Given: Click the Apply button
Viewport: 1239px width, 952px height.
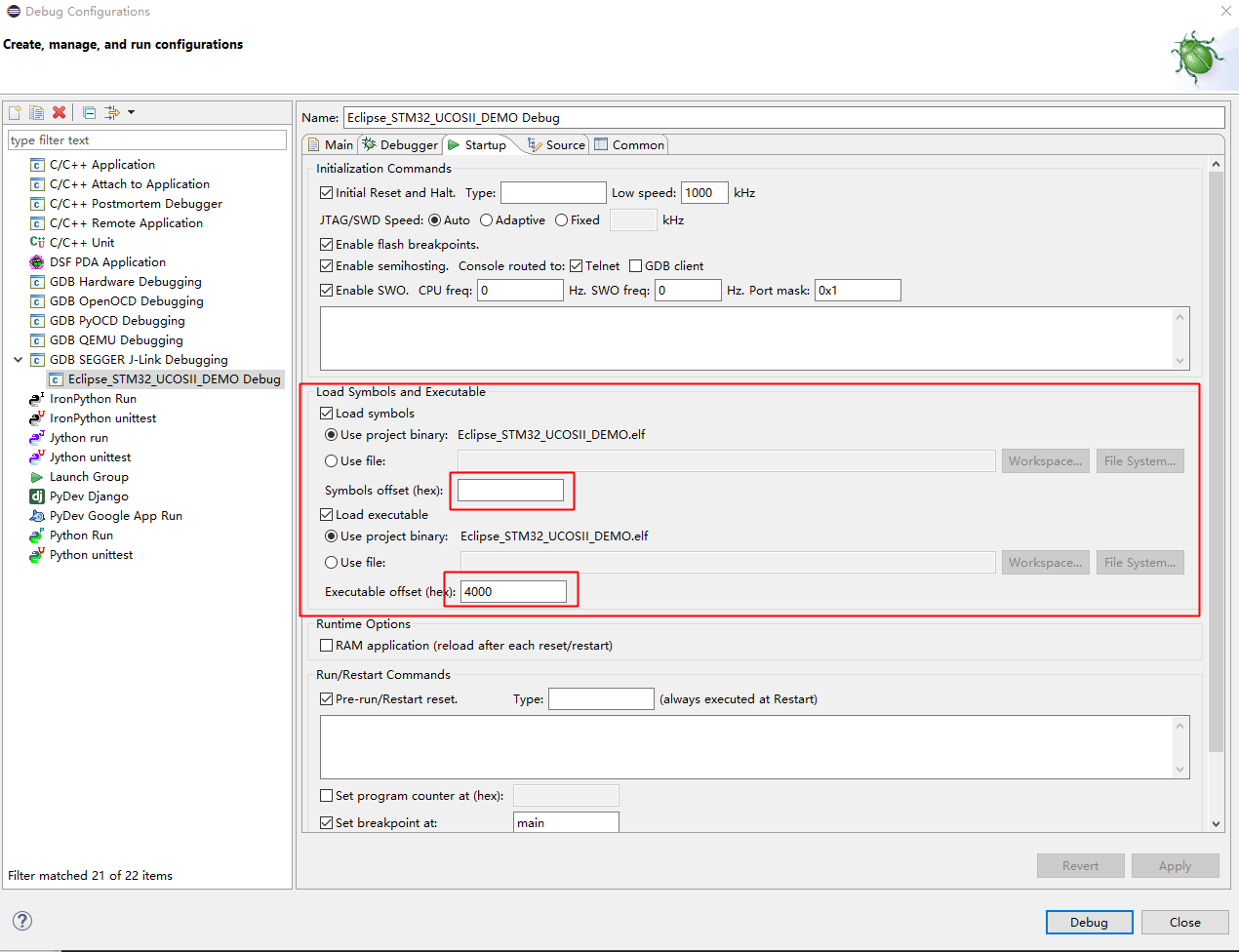Looking at the screenshot, I should coord(1175,865).
